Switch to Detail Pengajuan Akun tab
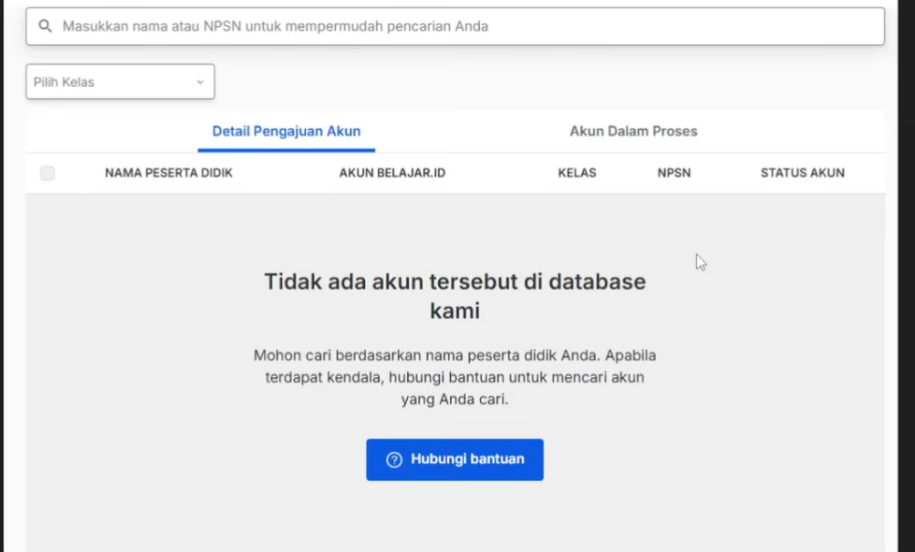 coord(287,131)
